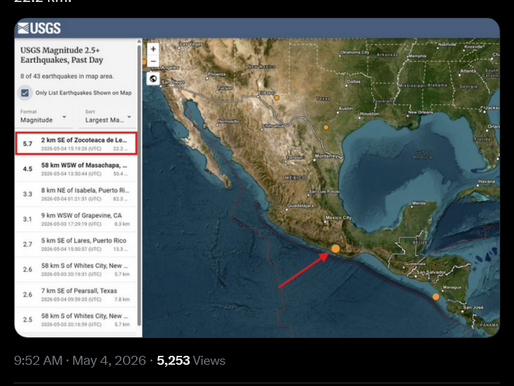This screenshot has height=386, width=514.
Task: Click the earthquake list scrollbar
Action: (139, 185)
